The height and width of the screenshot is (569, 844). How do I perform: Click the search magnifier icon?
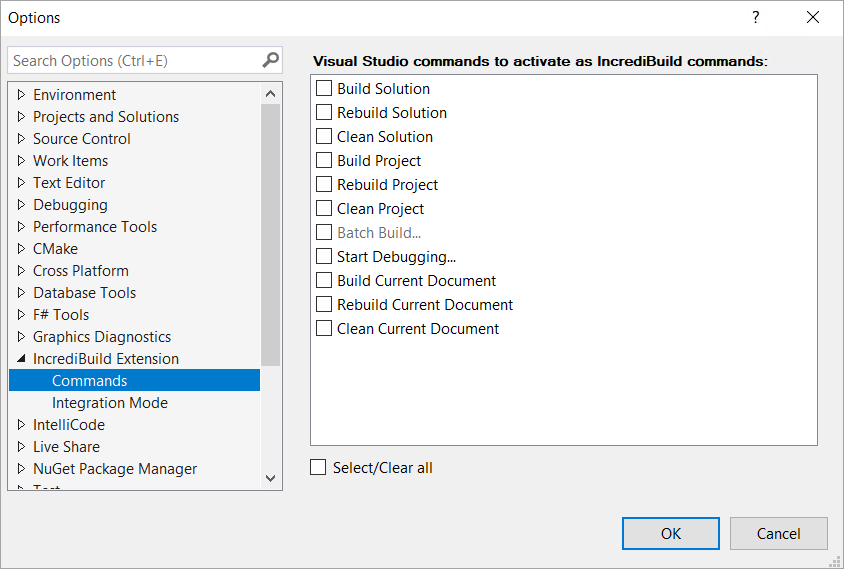click(x=270, y=60)
